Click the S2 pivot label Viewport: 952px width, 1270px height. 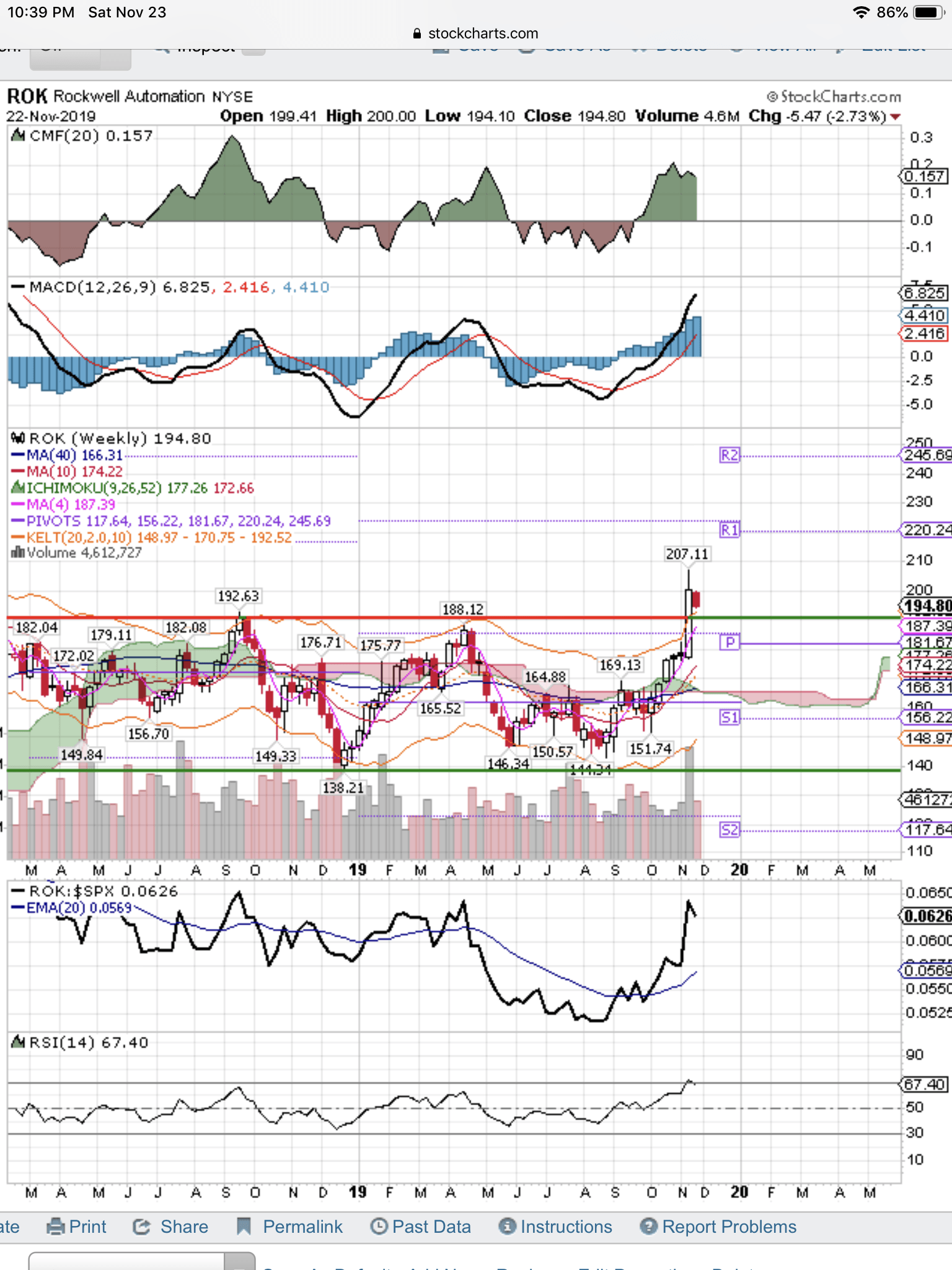(x=729, y=830)
